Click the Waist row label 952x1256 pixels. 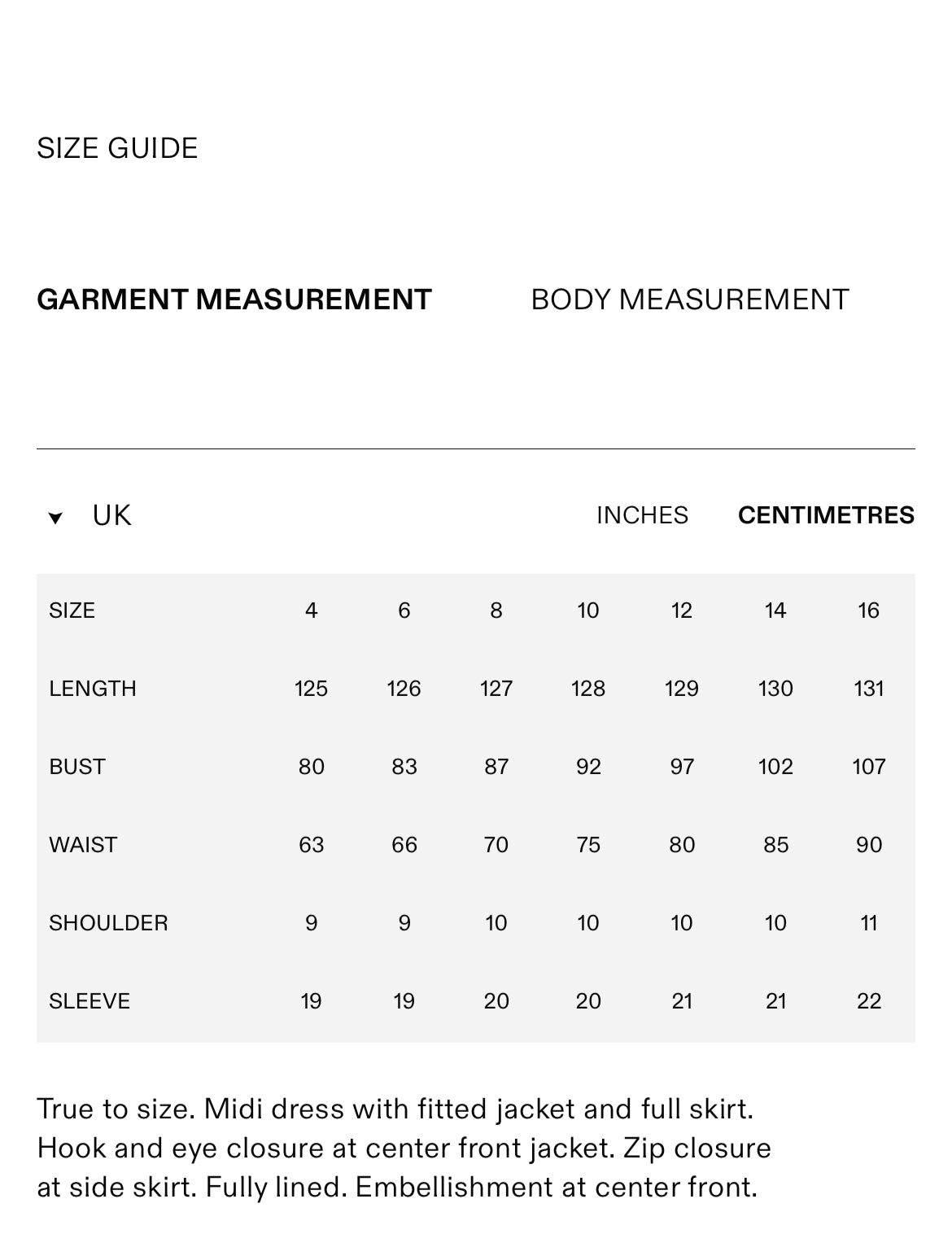click(x=83, y=845)
